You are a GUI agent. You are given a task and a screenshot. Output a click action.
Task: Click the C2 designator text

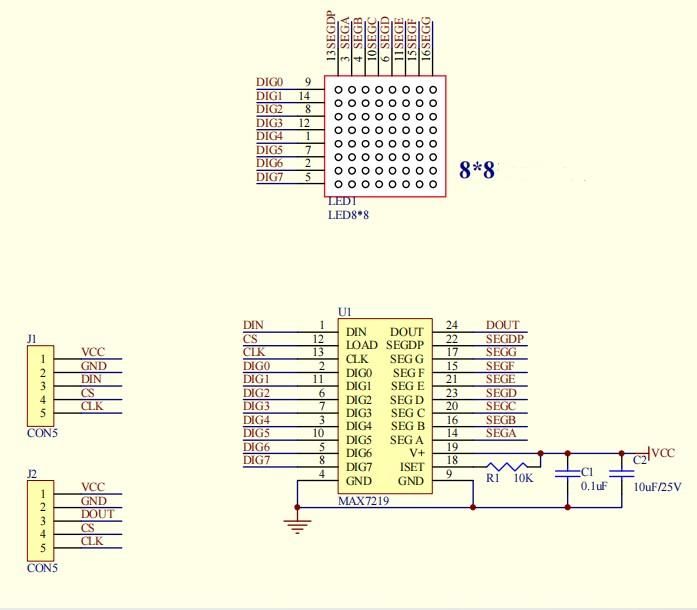[x=640, y=461]
